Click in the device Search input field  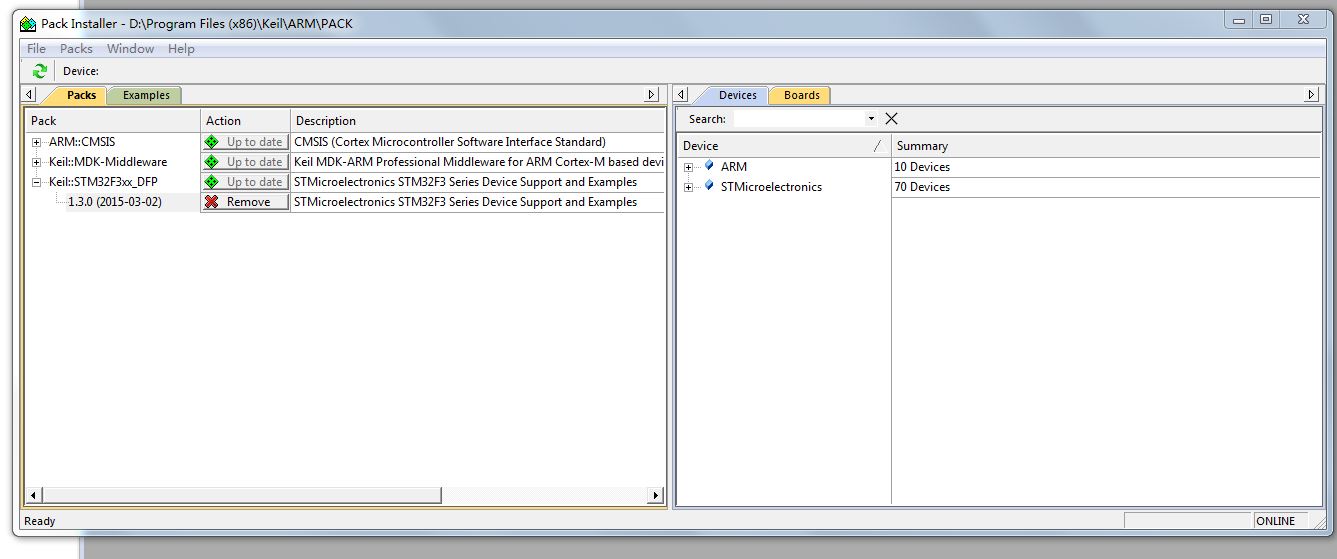point(798,118)
